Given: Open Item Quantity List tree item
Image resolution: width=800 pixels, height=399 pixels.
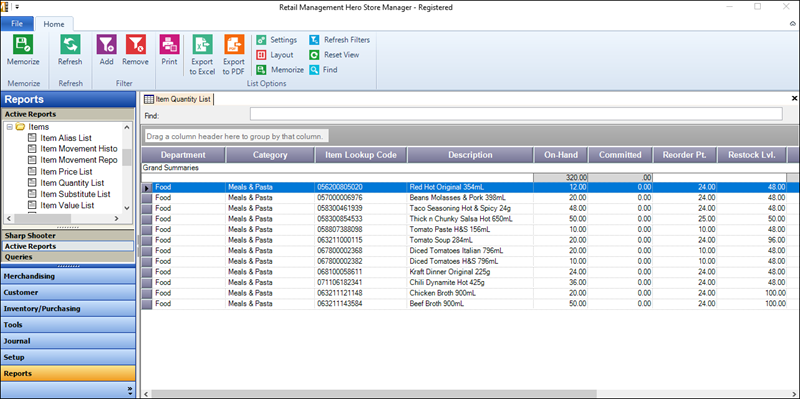Looking at the screenshot, I should tap(72, 183).
